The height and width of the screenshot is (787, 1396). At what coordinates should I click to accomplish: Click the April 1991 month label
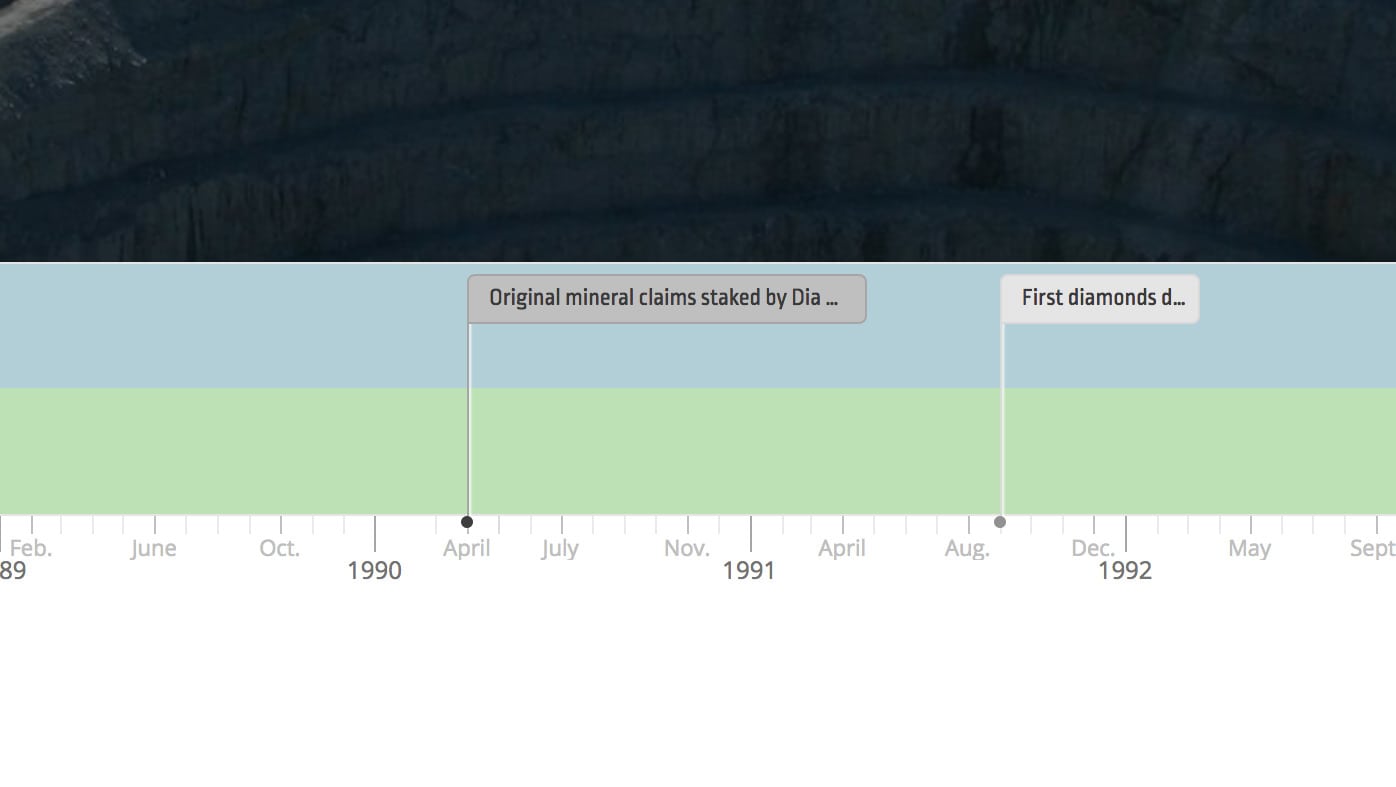click(x=842, y=548)
